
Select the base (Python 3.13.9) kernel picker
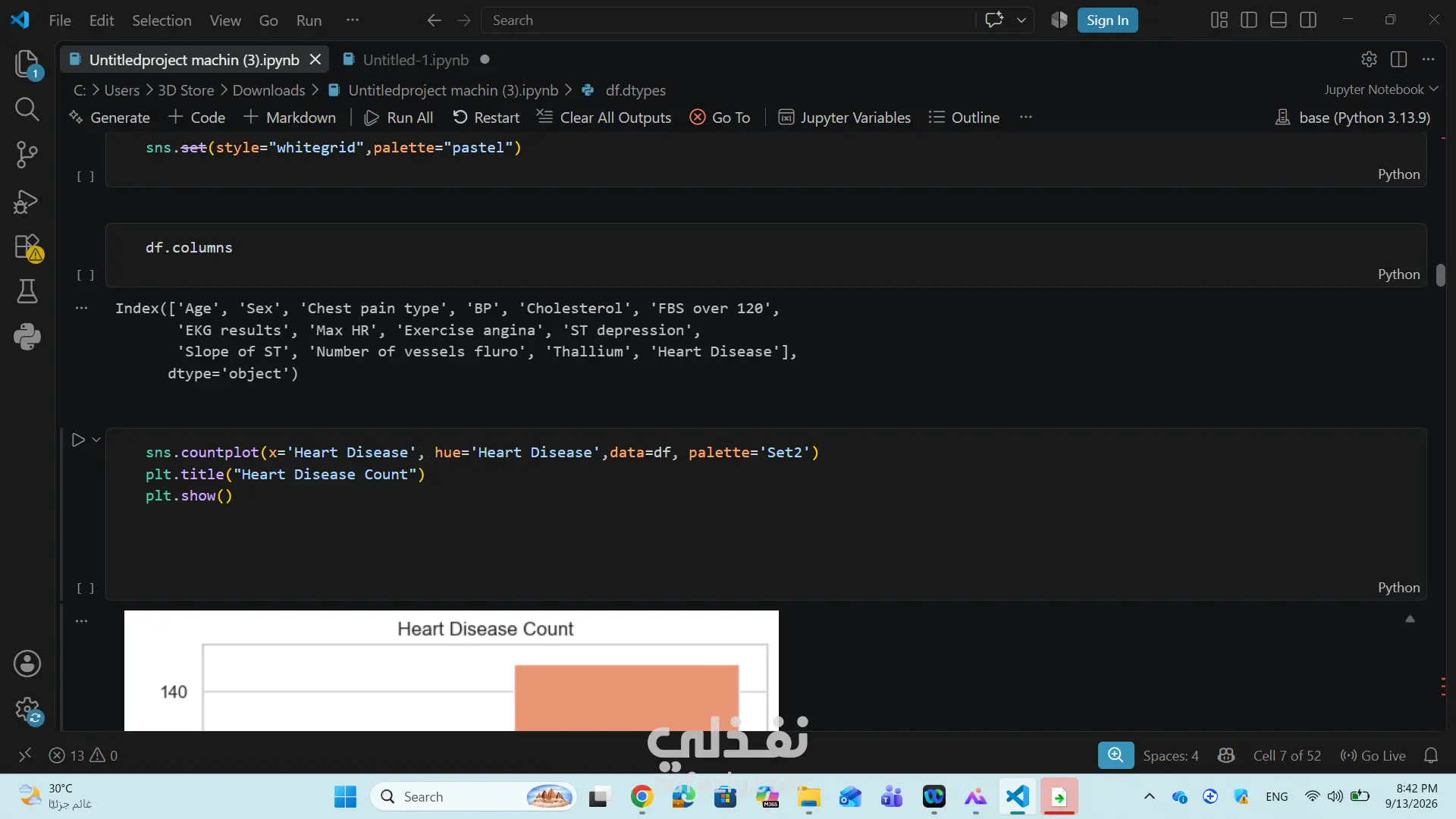(1353, 118)
